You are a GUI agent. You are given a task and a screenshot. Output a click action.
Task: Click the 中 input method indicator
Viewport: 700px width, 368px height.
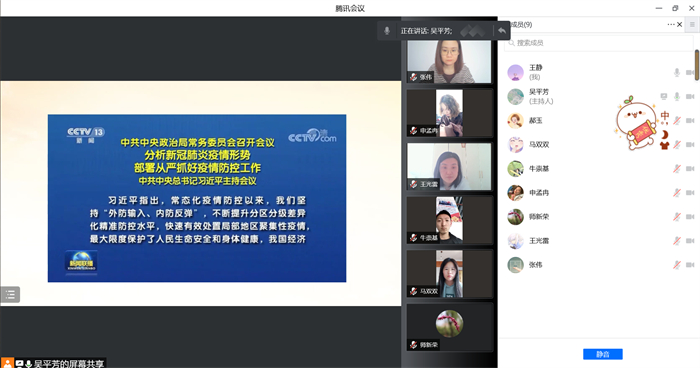(x=665, y=116)
